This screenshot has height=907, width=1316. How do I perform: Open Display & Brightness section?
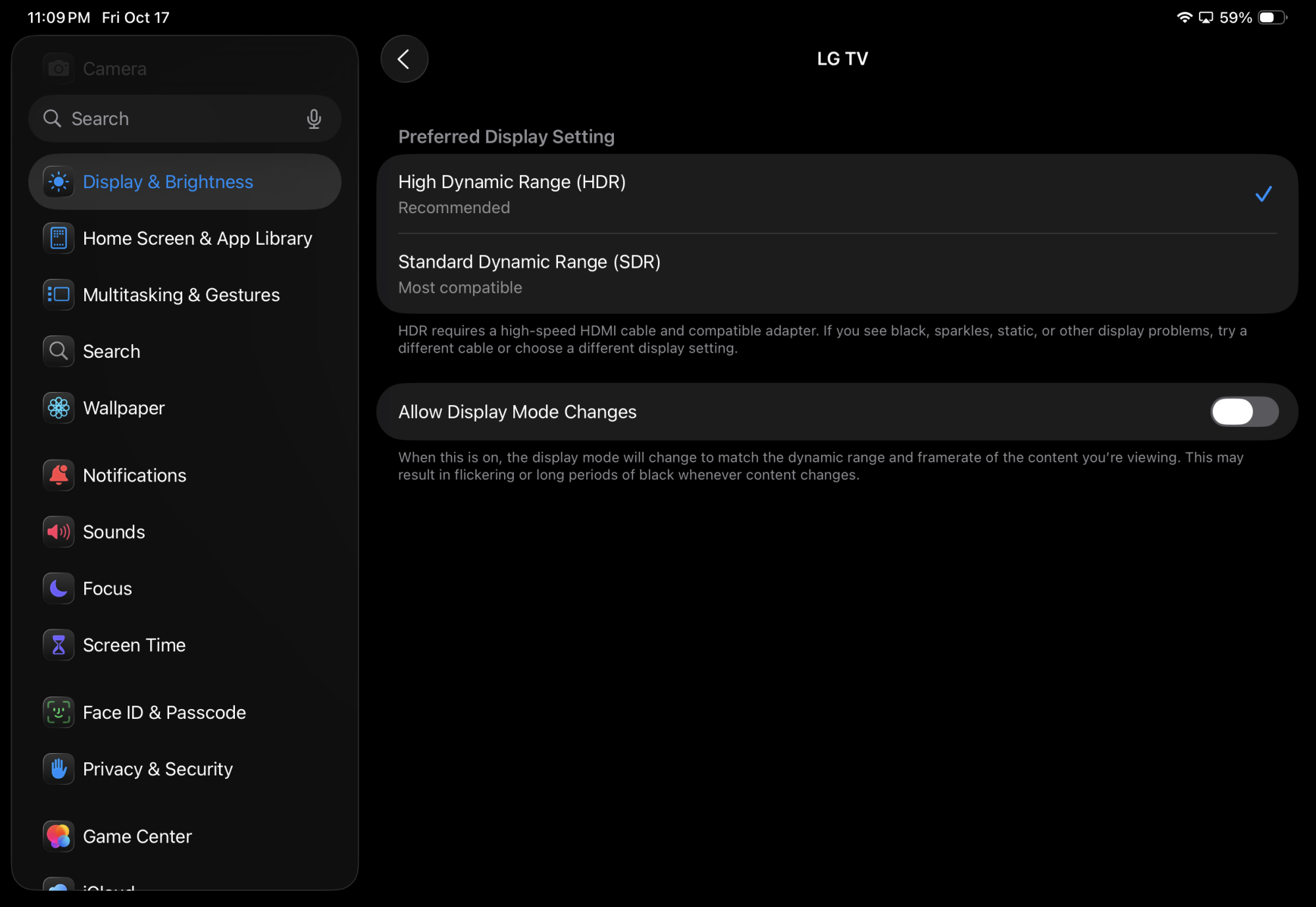(x=168, y=182)
